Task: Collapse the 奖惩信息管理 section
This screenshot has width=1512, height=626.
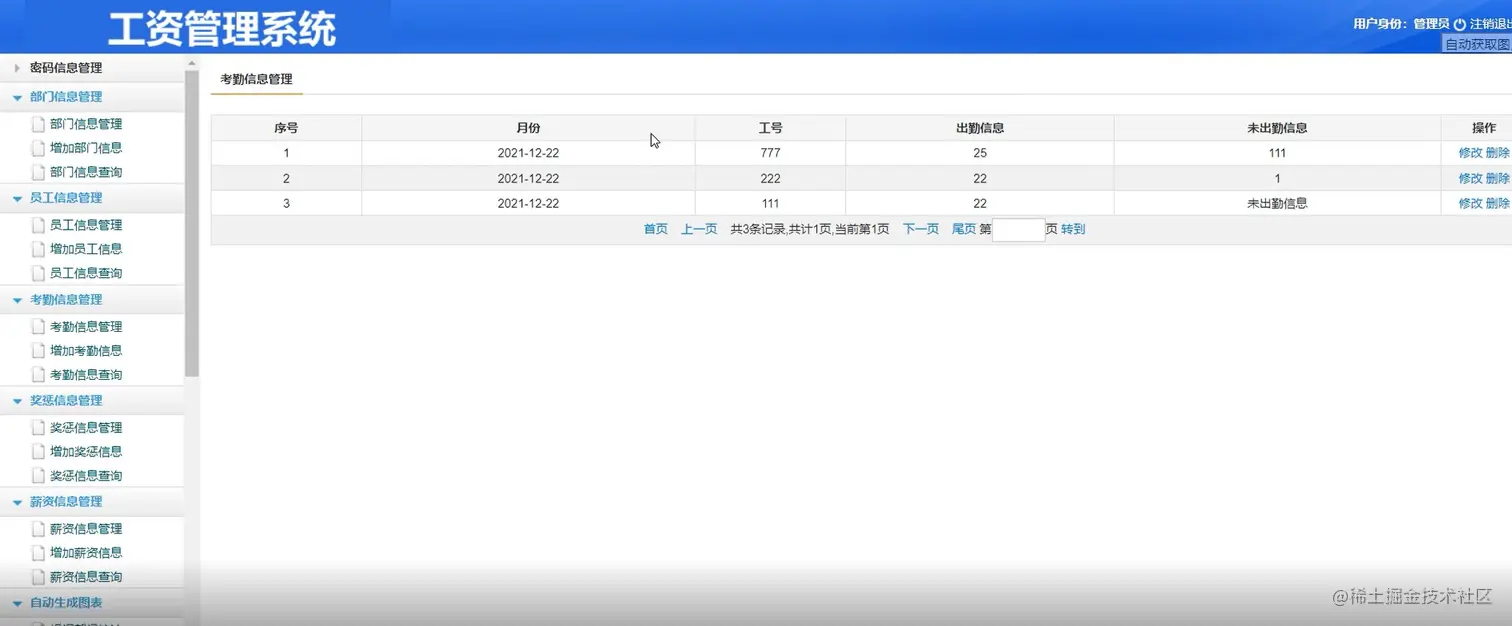Action: click(x=16, y=400)
